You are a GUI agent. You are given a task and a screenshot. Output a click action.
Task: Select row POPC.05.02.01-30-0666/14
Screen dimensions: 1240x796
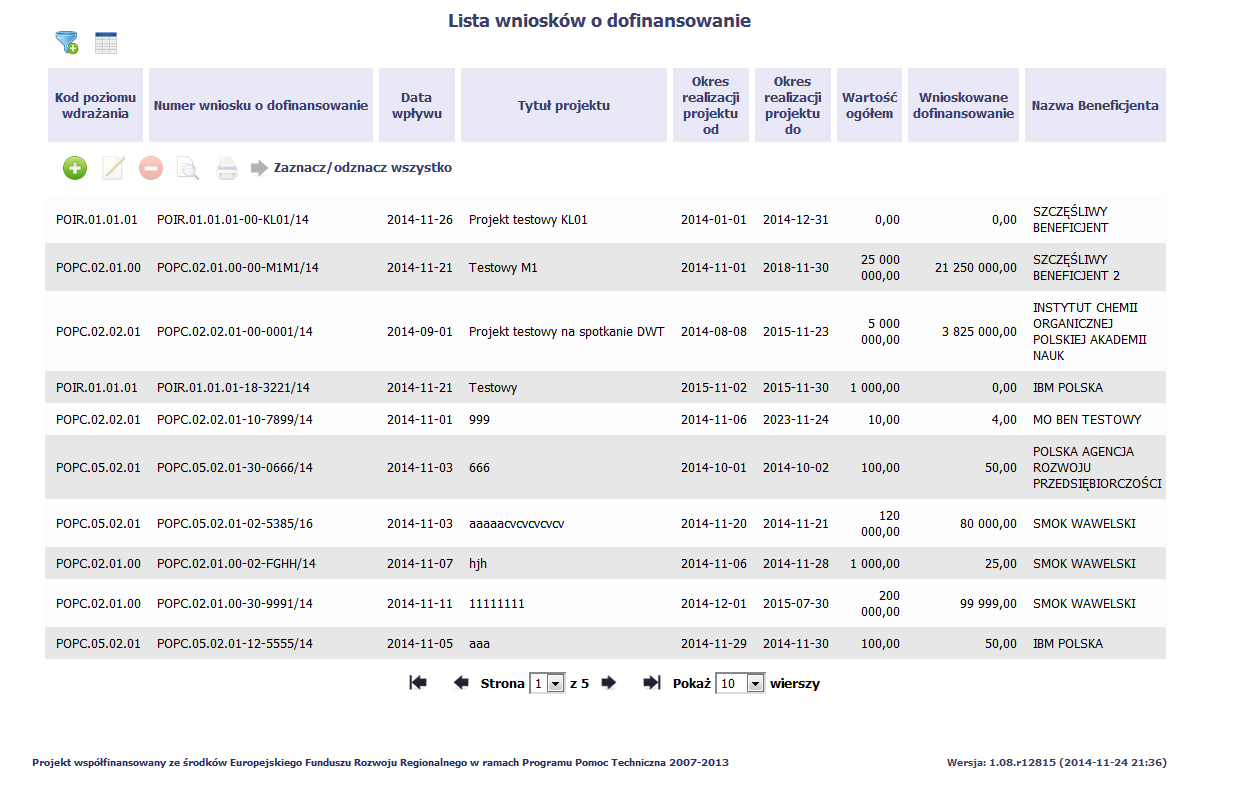click(x=605, y=468)
